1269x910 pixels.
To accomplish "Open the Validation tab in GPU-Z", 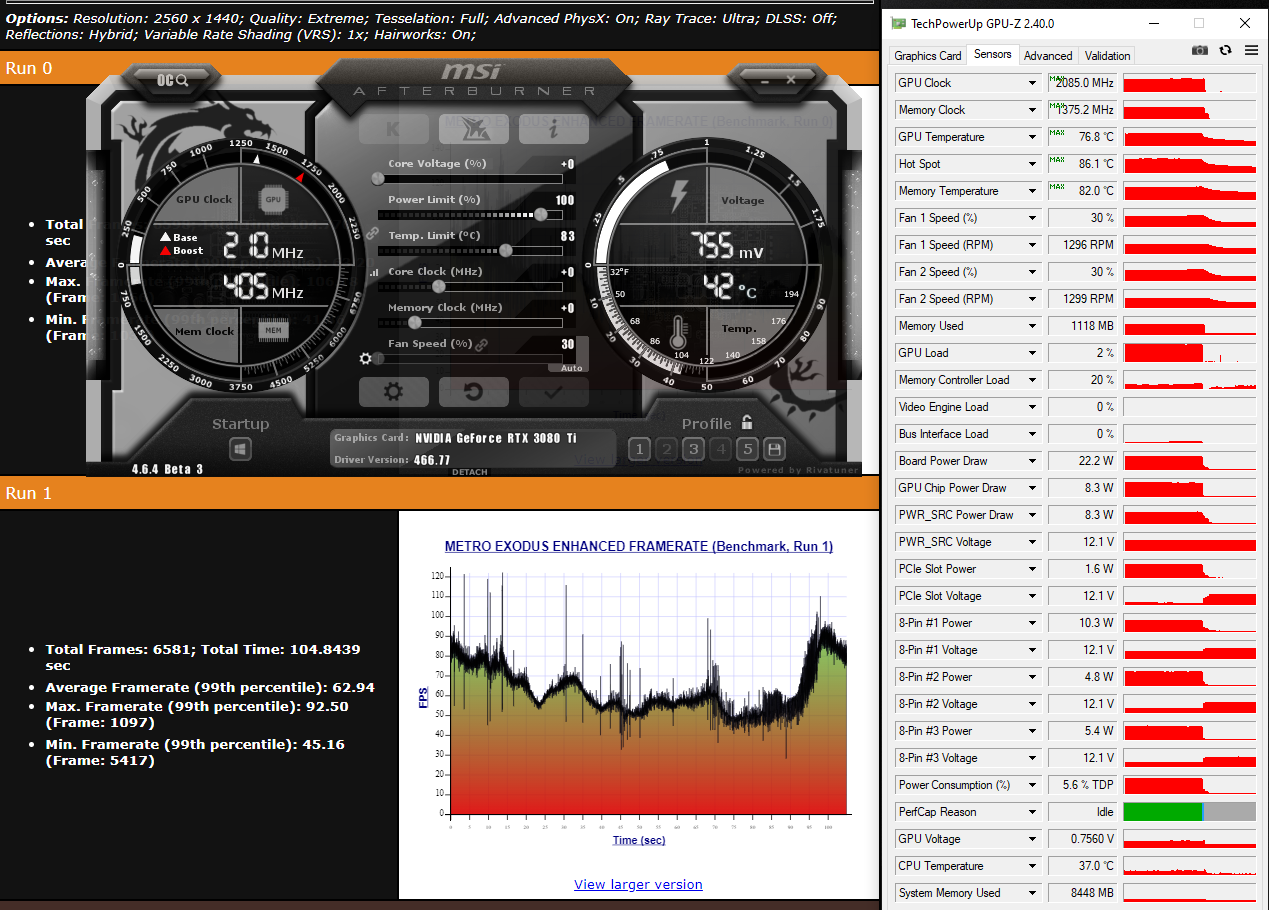I will (x=1107, y=56).
